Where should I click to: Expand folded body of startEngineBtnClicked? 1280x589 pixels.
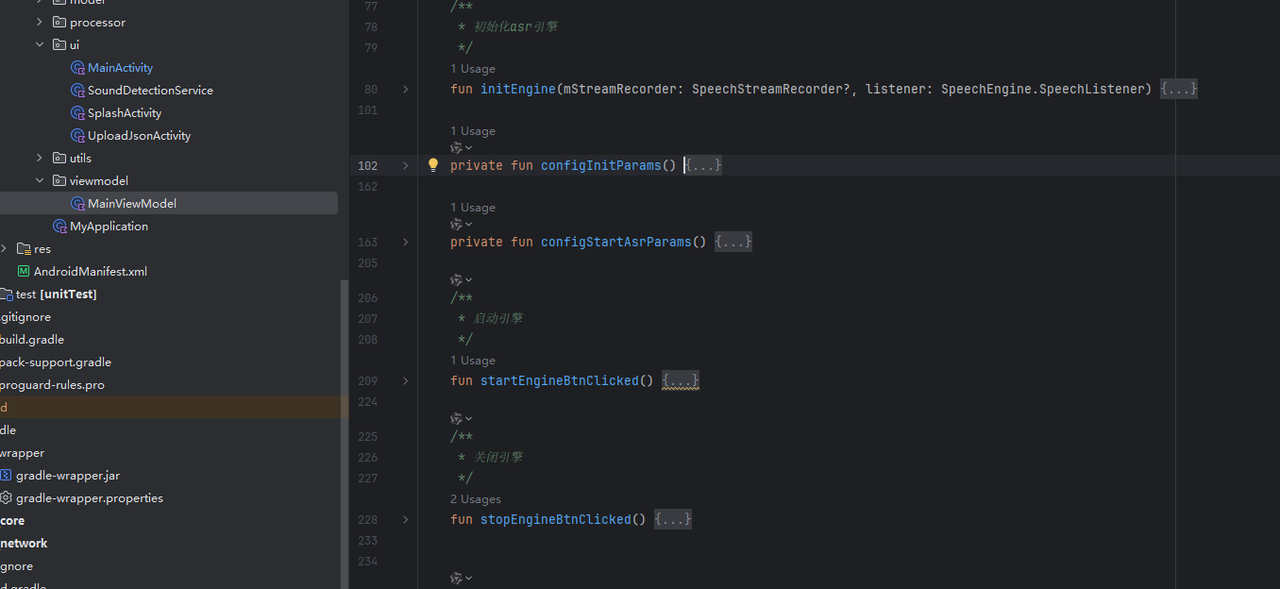pos(680,381)
